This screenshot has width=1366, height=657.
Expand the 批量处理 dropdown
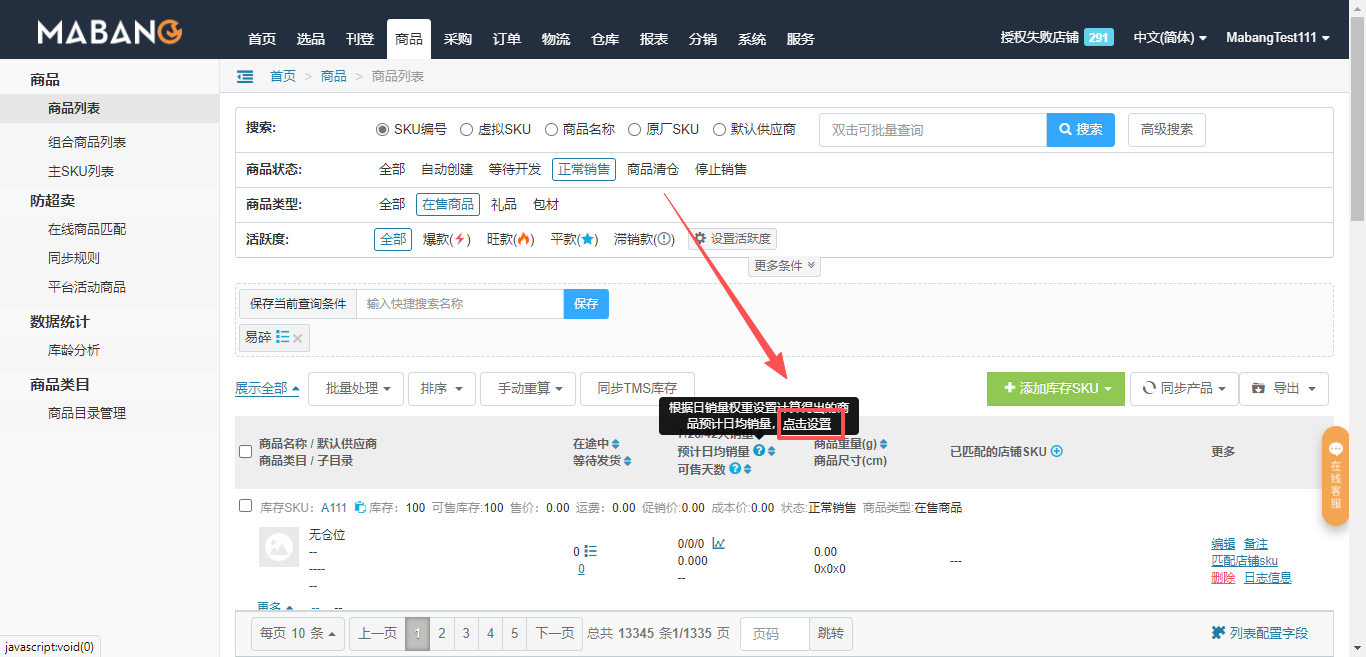(x=356, y=388)
